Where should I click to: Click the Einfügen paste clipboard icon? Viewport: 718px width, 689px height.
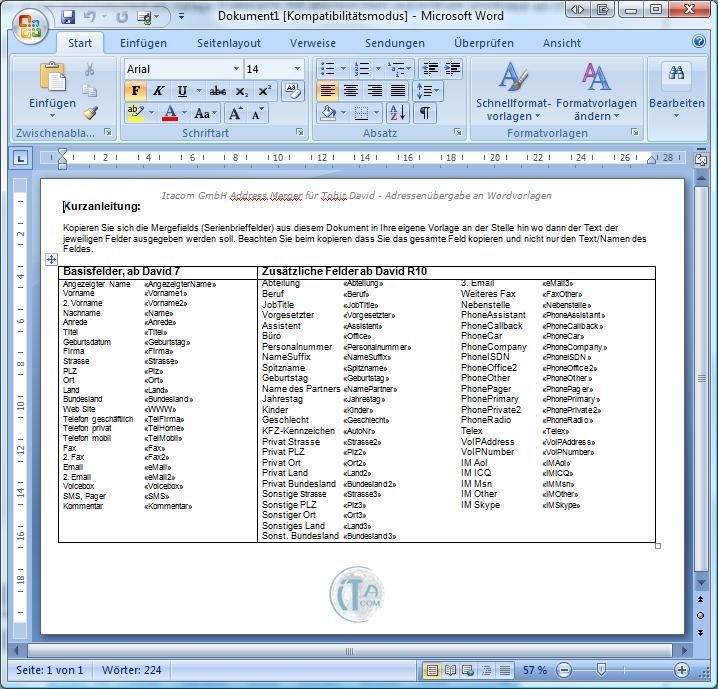pyautogui.click(x=53, y=76)
